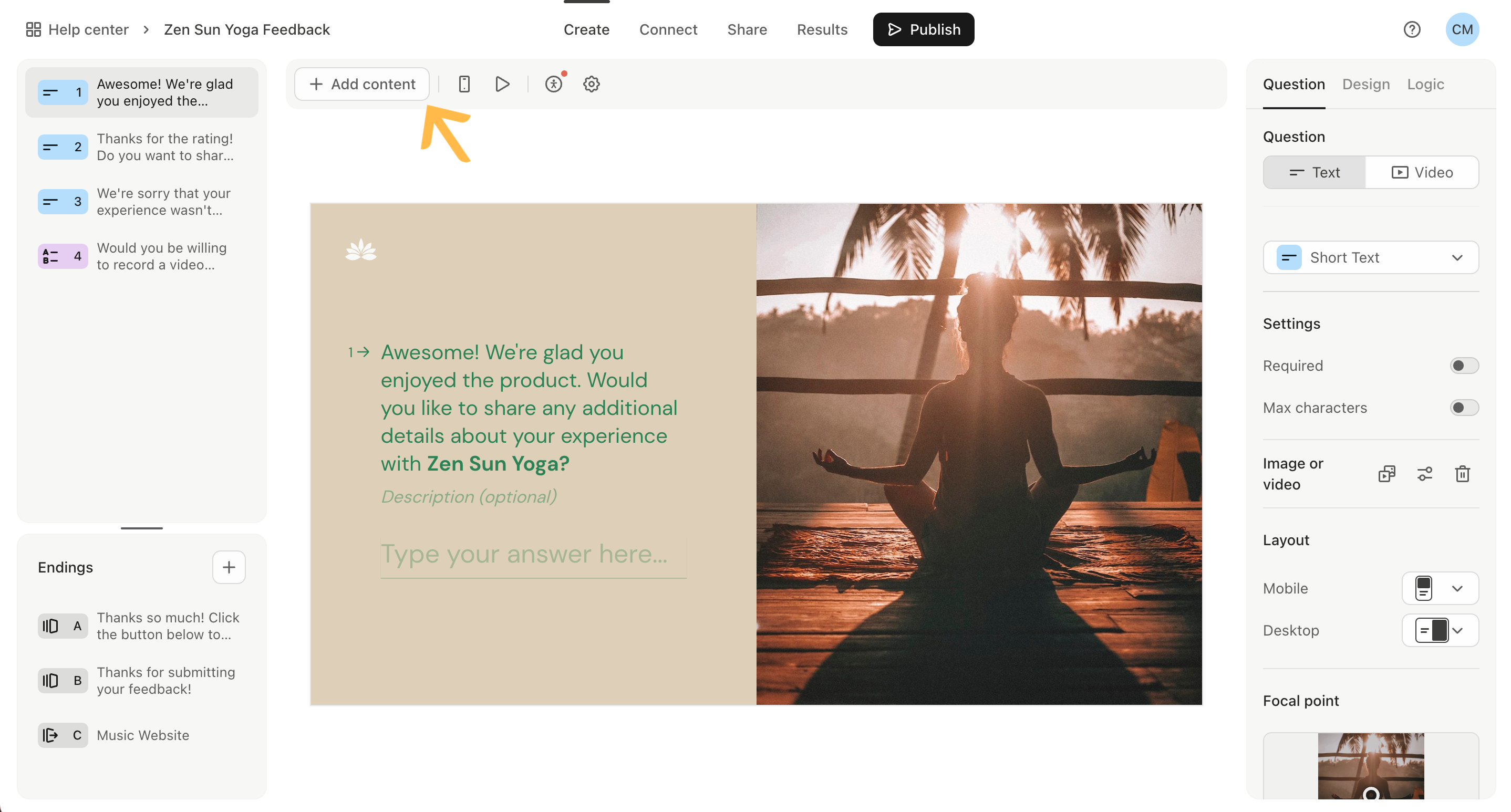Open the Short Text question type dropdown

[x=1371, y=257]
